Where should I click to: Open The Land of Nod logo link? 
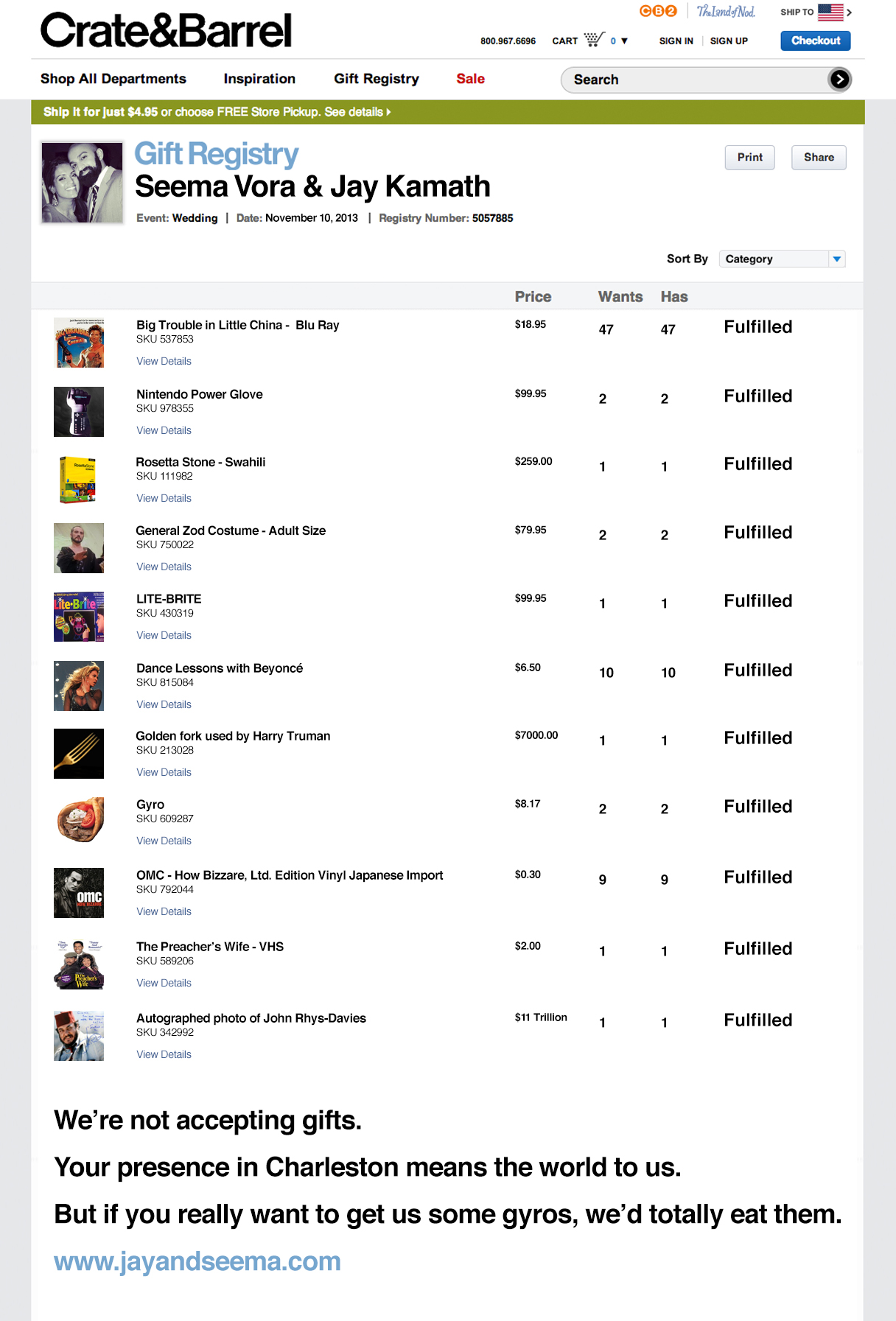(726, 11)
